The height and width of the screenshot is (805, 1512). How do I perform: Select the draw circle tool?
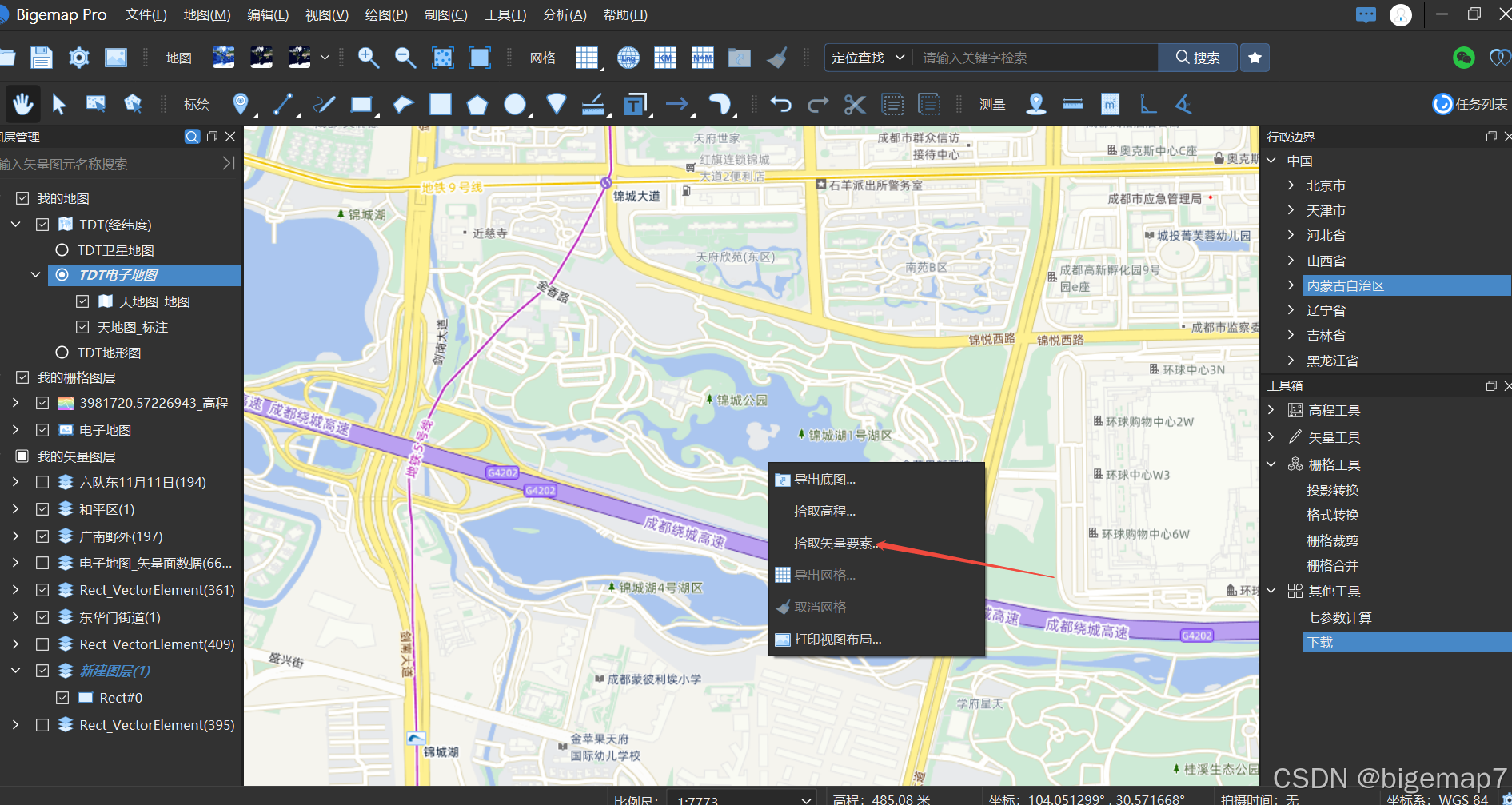515,105
